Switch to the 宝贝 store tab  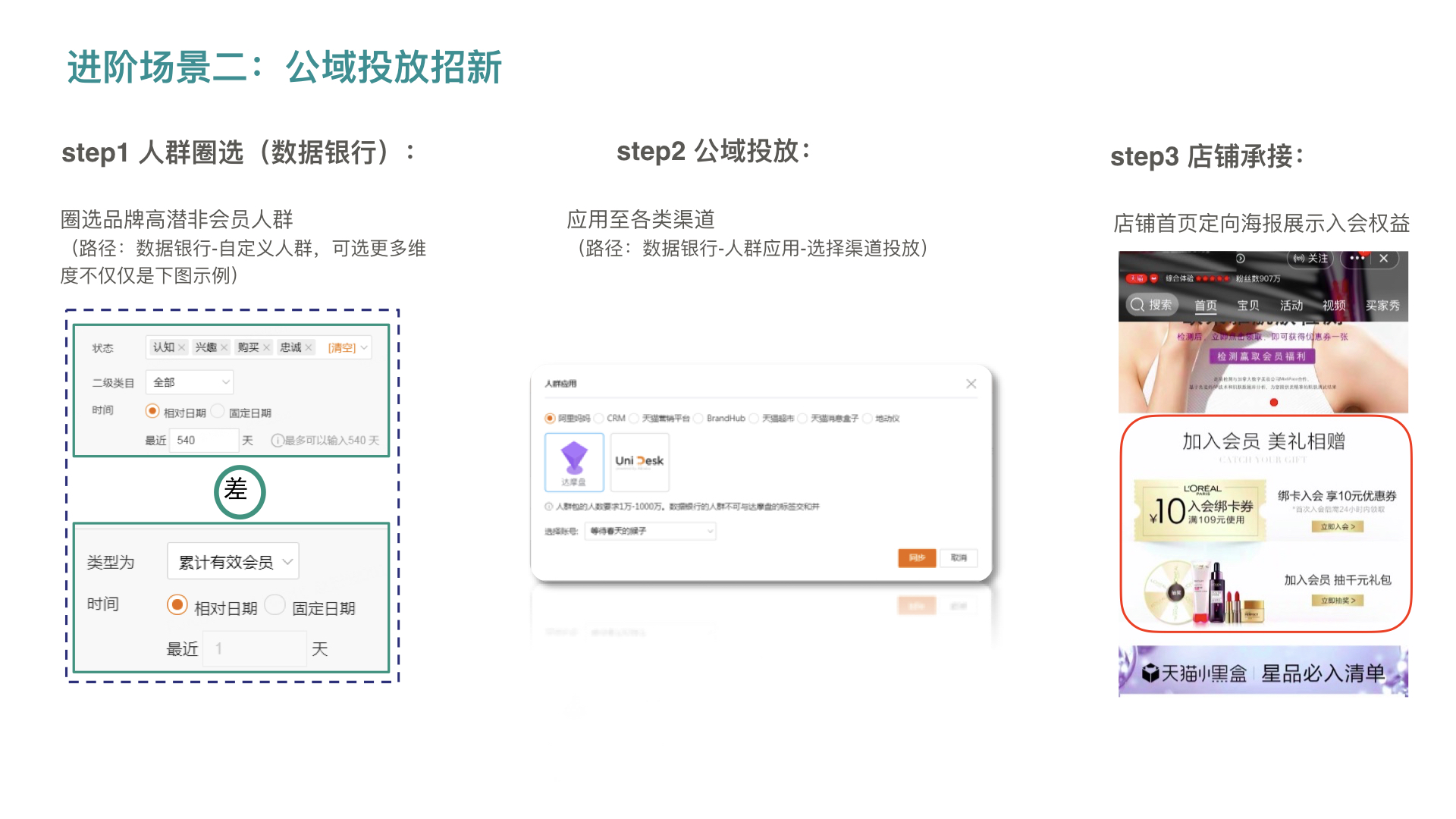coord(1248,305)
